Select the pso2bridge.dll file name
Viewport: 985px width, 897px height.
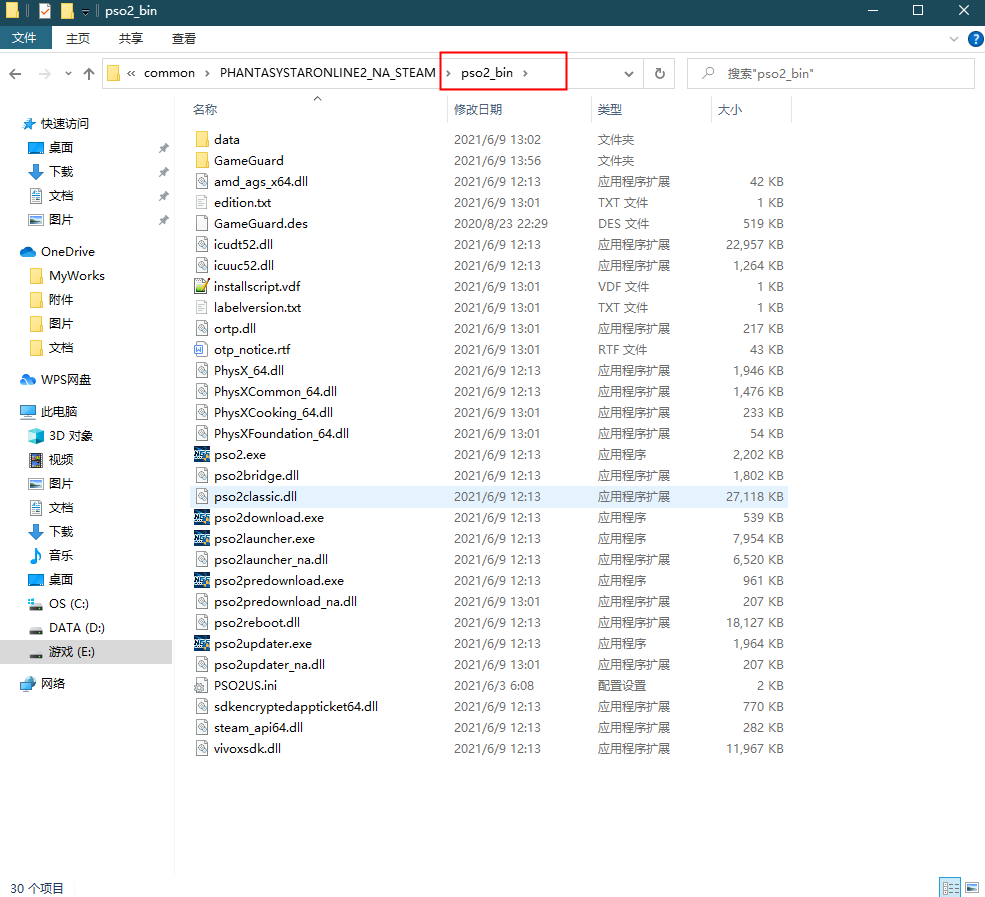point(256,476)
